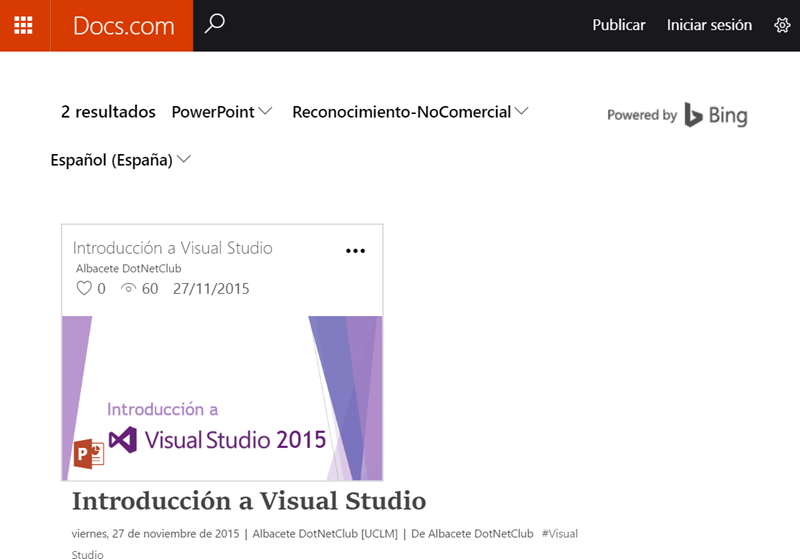Open the three-dot more options menu
800x559 pixels.
[x=355, y=251]
